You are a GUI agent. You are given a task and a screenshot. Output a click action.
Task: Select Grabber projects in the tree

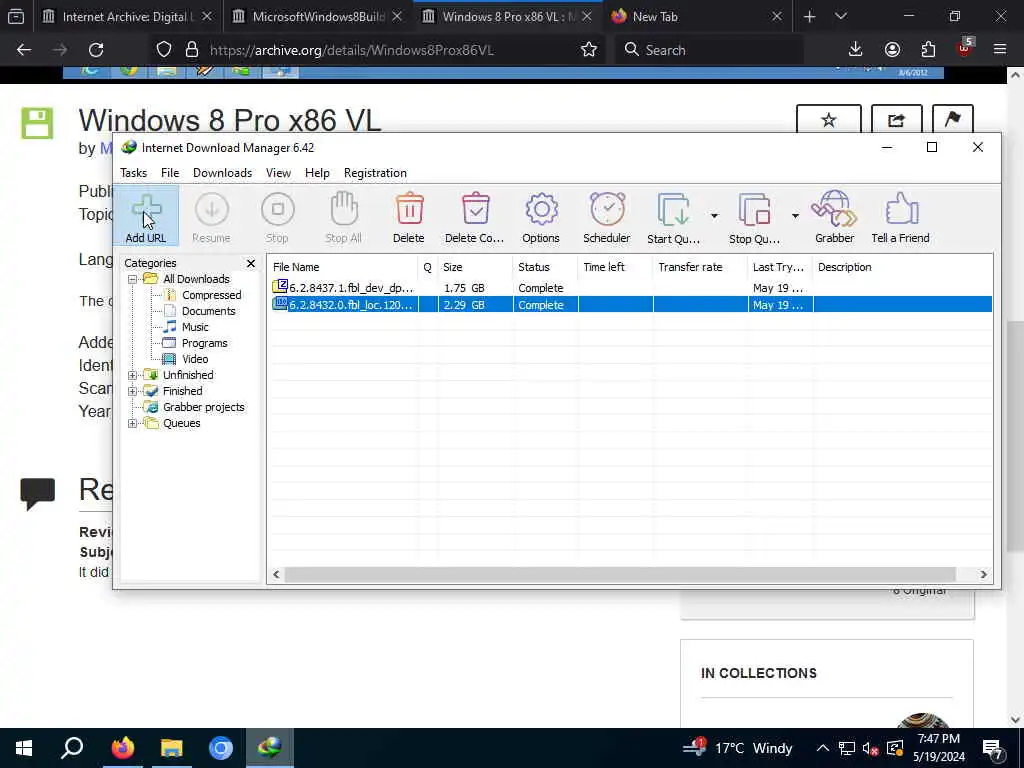point(204,408)
